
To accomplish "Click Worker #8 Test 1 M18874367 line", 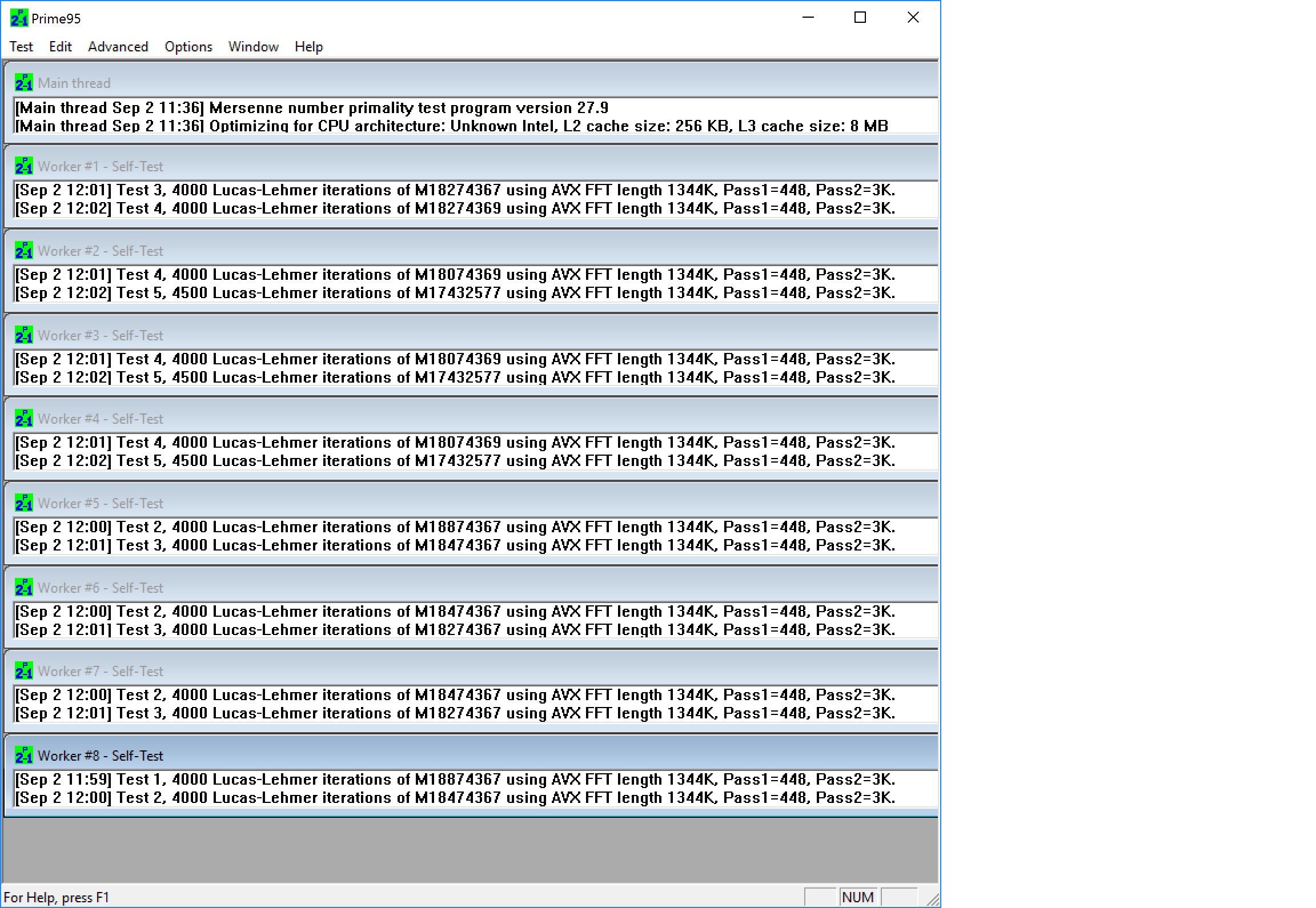I will point(455,780).
